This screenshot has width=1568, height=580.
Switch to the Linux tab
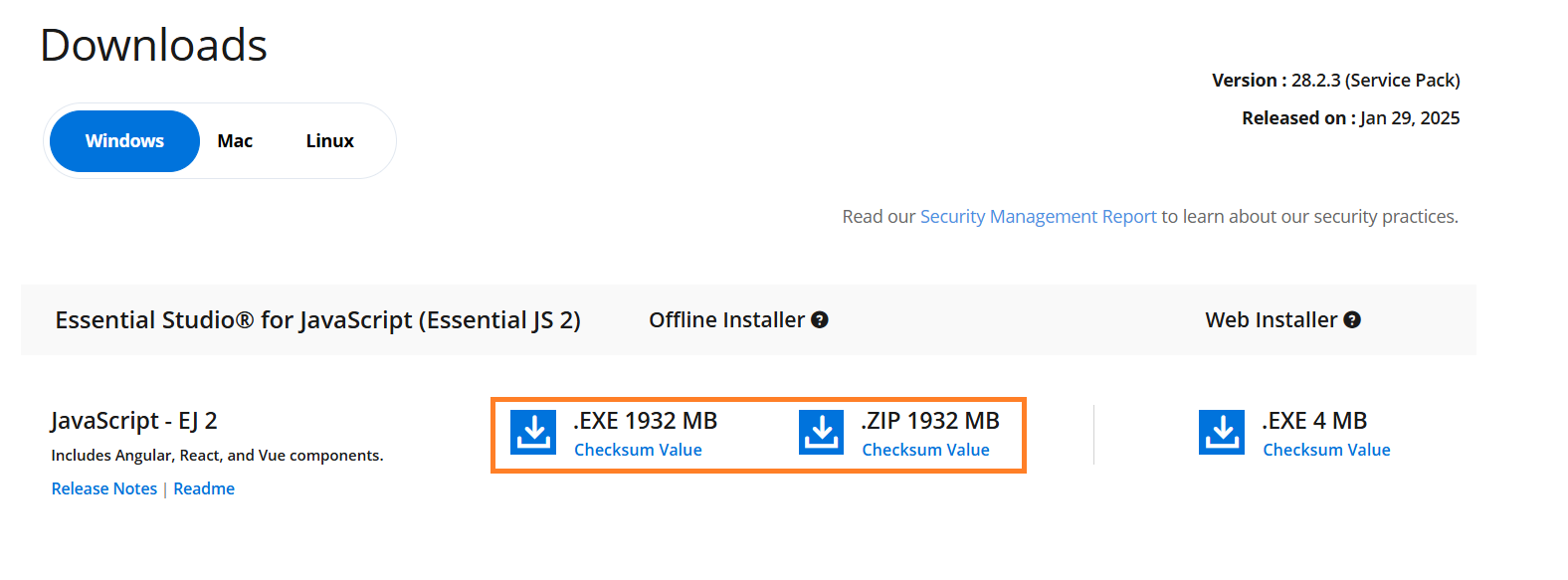point(329,141)
